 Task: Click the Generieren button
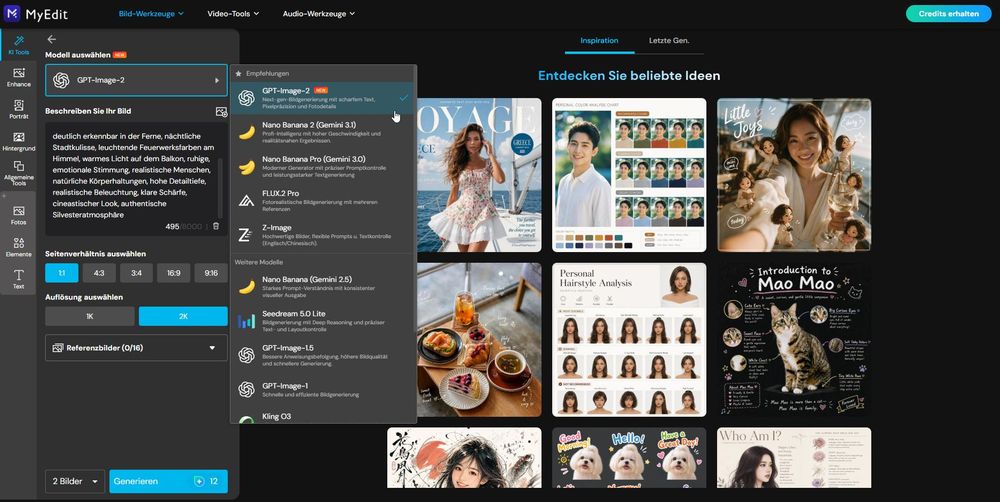tap(168, 482)
